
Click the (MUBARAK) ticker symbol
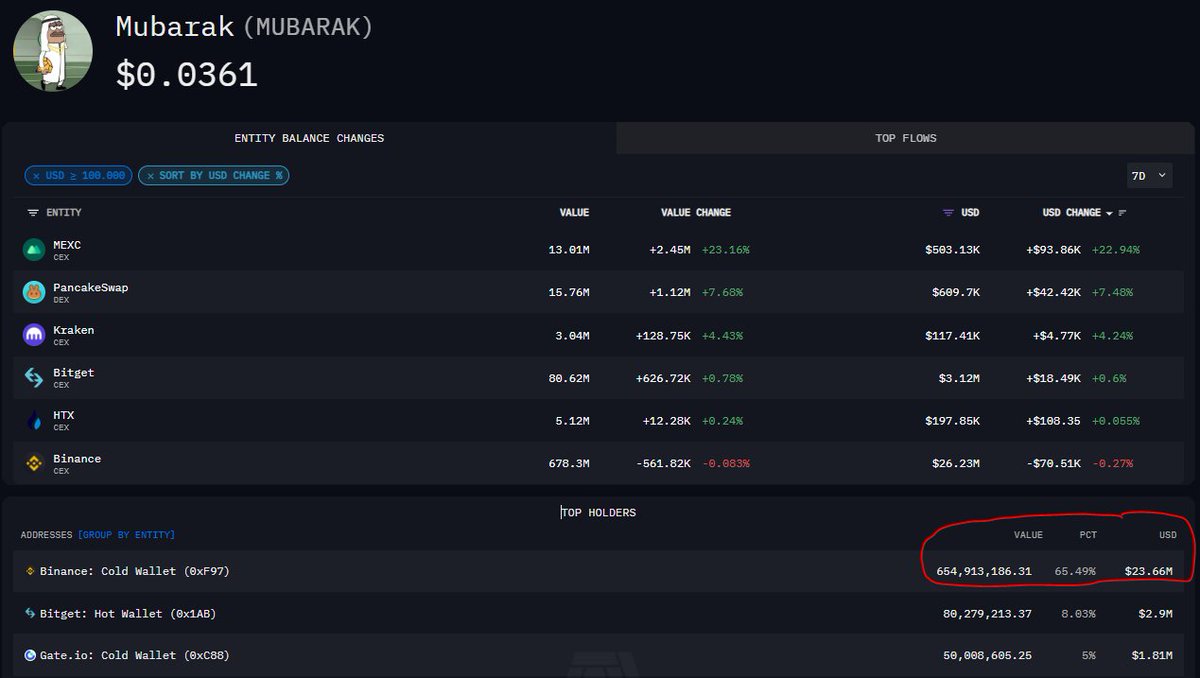[x=307, y=27]
